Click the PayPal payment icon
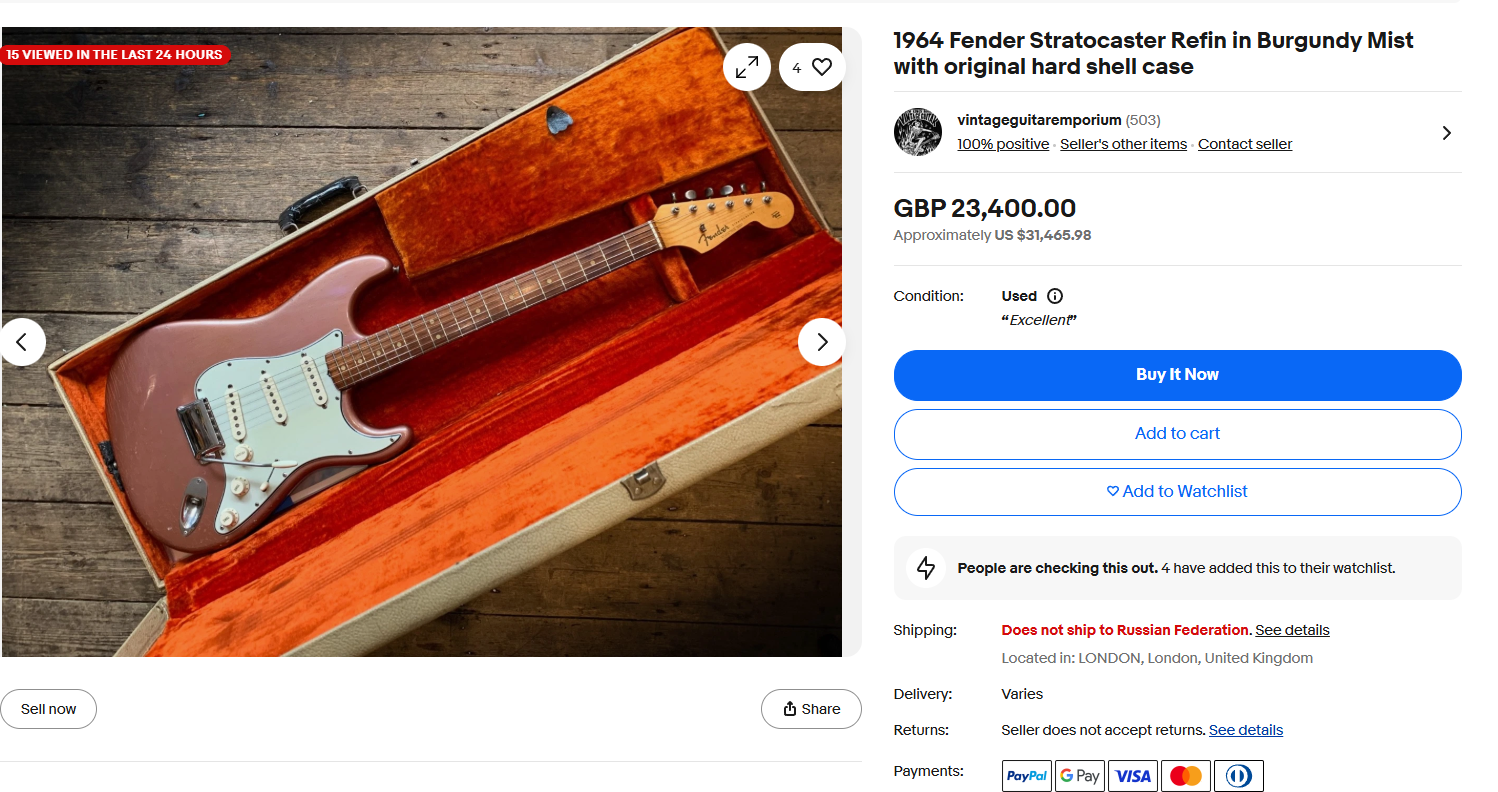Image resolution: width=1498 pixels, height=792 pixels. tap(1027, 776)
